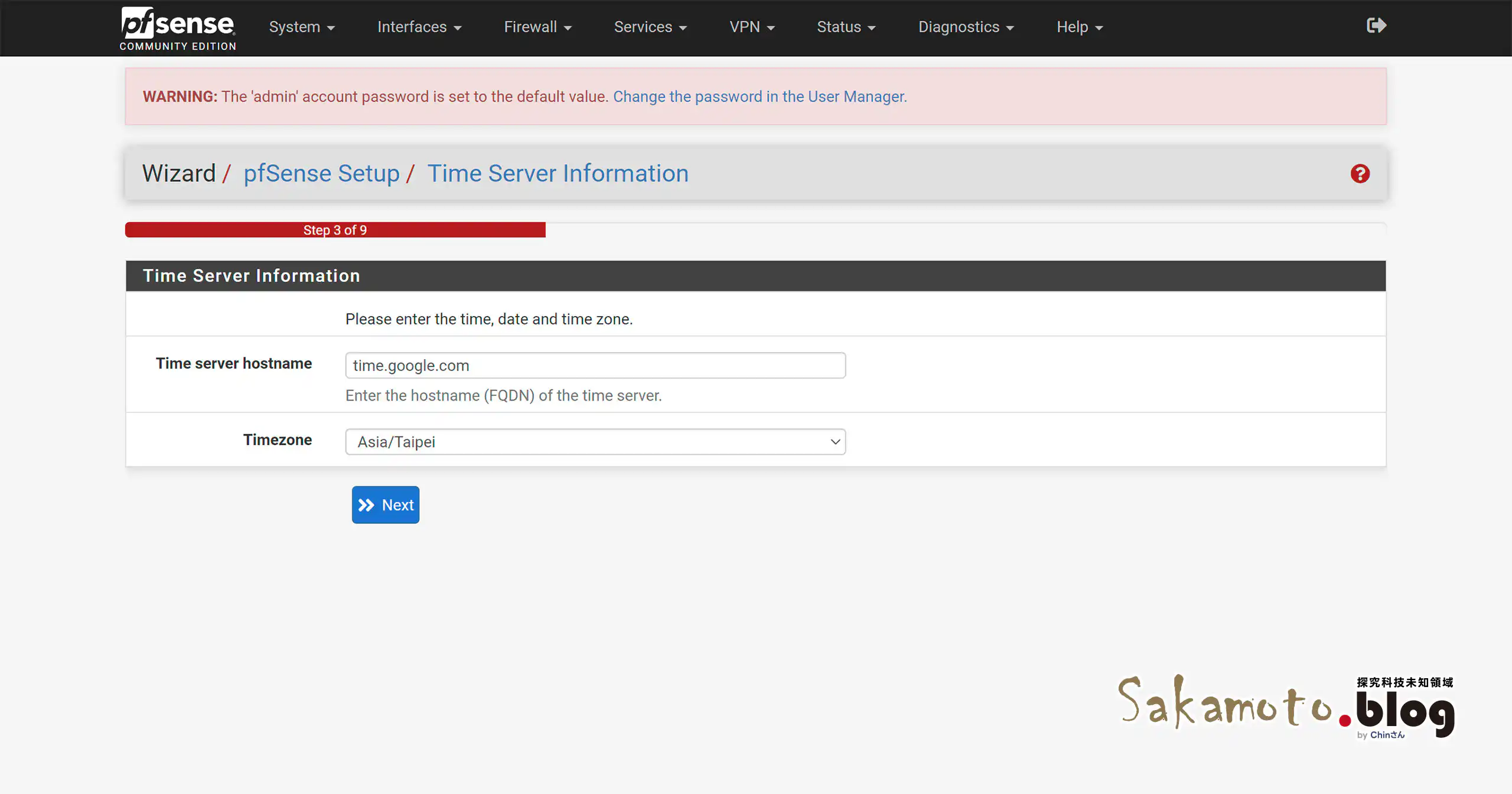The width and height of the screenshot is (1512, 794).
Task: Click the logout icon at top right
Action: coord(1376,25)
